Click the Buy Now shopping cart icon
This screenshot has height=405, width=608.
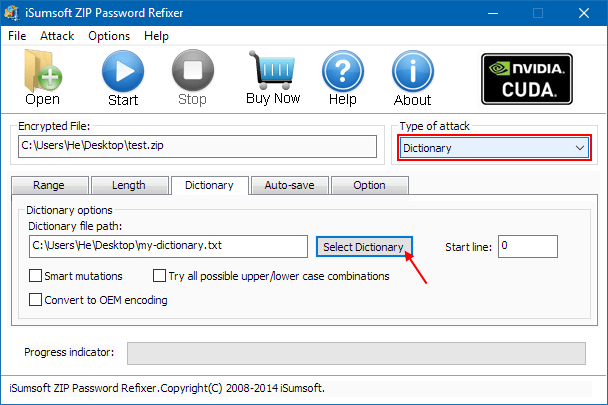(x=273, y=77)
